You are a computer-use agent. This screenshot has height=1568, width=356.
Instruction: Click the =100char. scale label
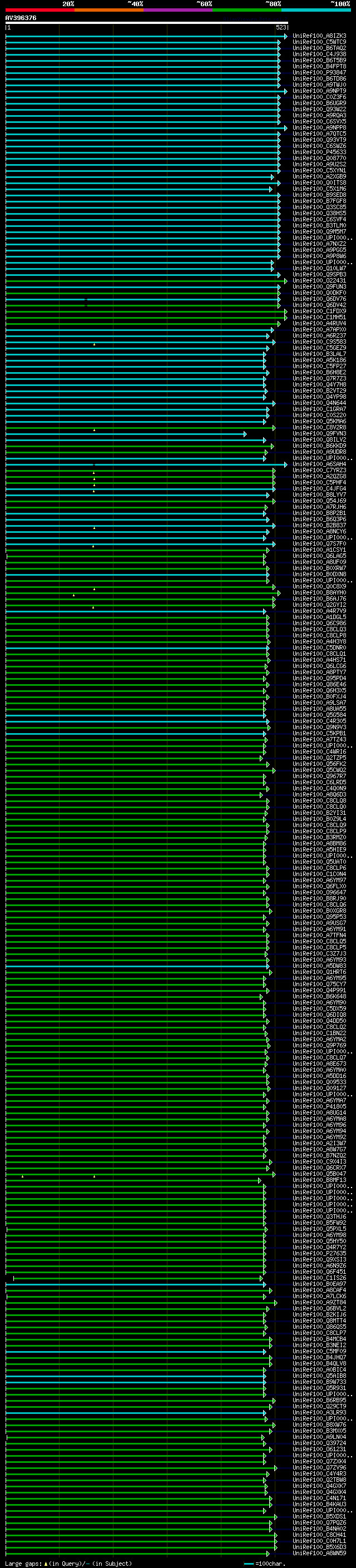[270, 1564]
